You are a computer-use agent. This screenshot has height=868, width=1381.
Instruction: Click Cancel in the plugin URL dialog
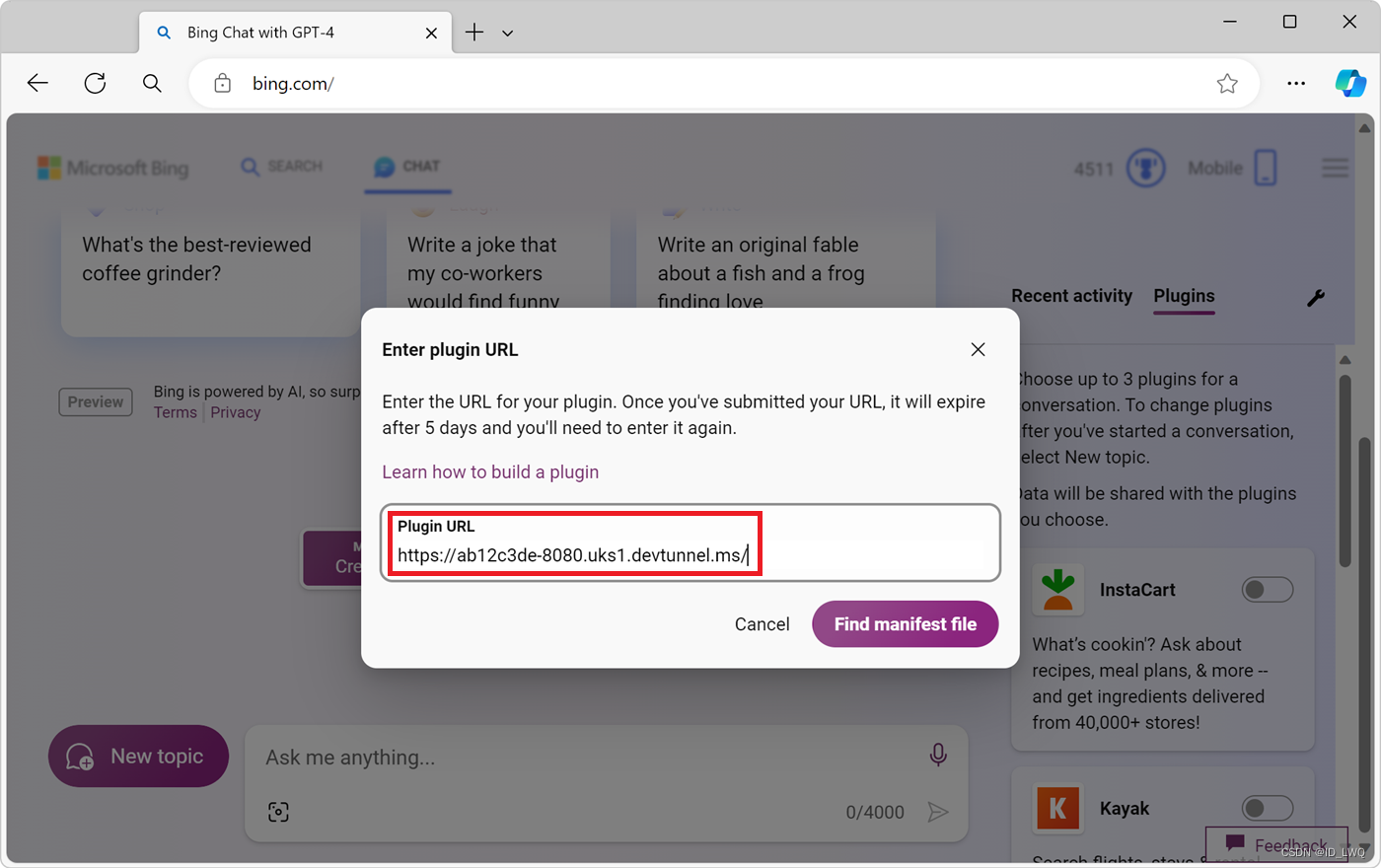coord(762,624)
